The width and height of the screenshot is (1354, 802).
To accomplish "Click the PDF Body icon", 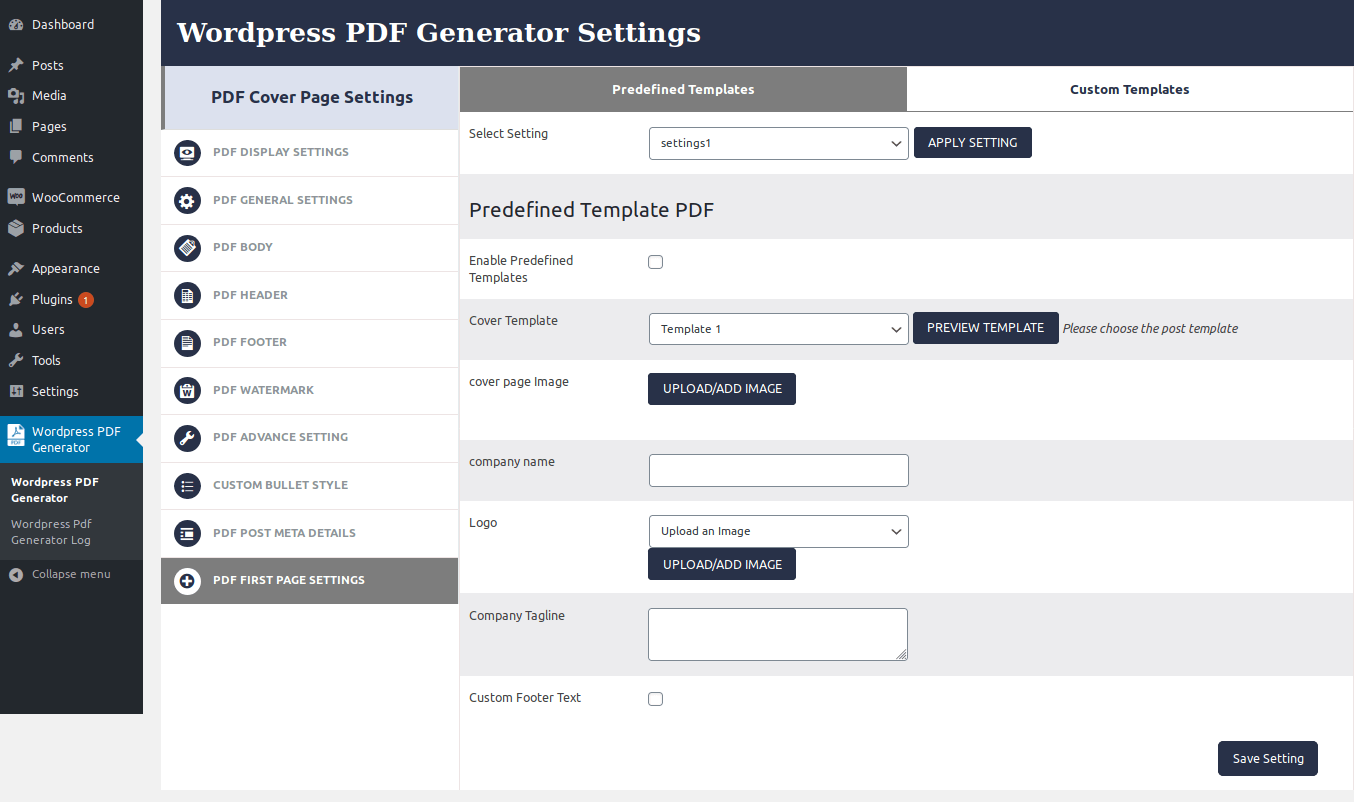I will click(x=187, y=247).
